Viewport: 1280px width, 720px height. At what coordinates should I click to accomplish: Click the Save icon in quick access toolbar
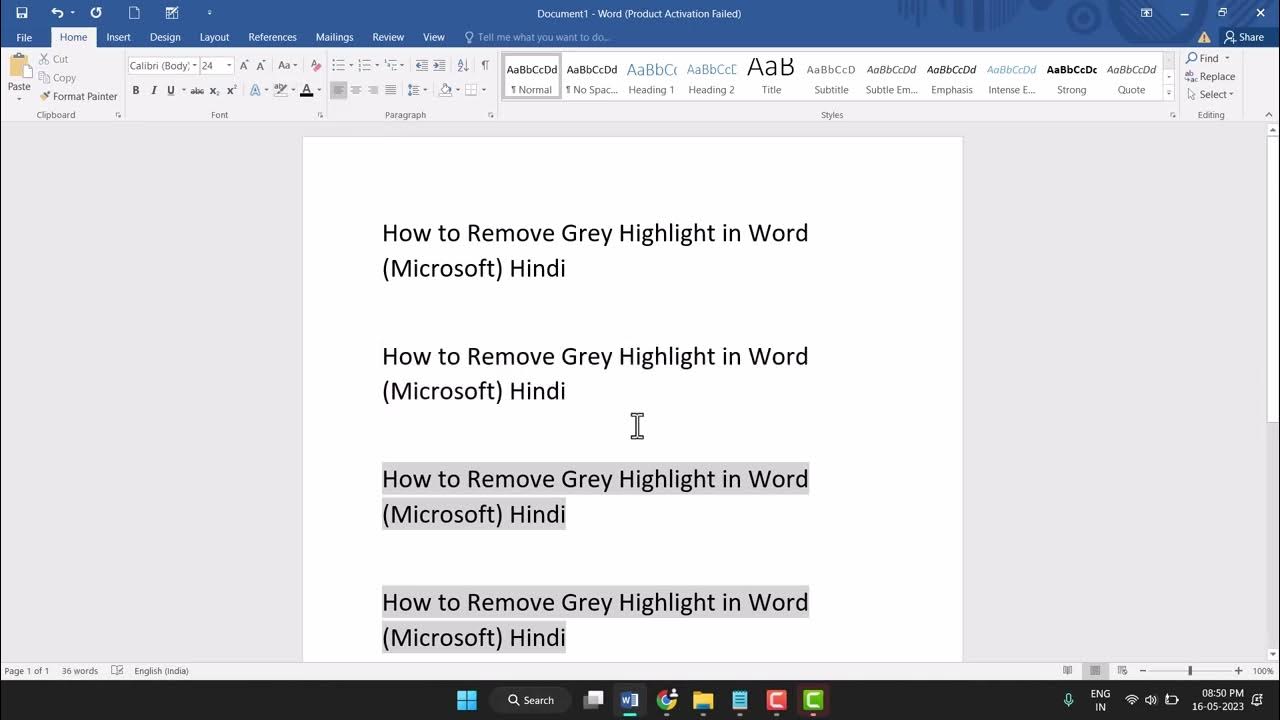[x=22, y=13]
